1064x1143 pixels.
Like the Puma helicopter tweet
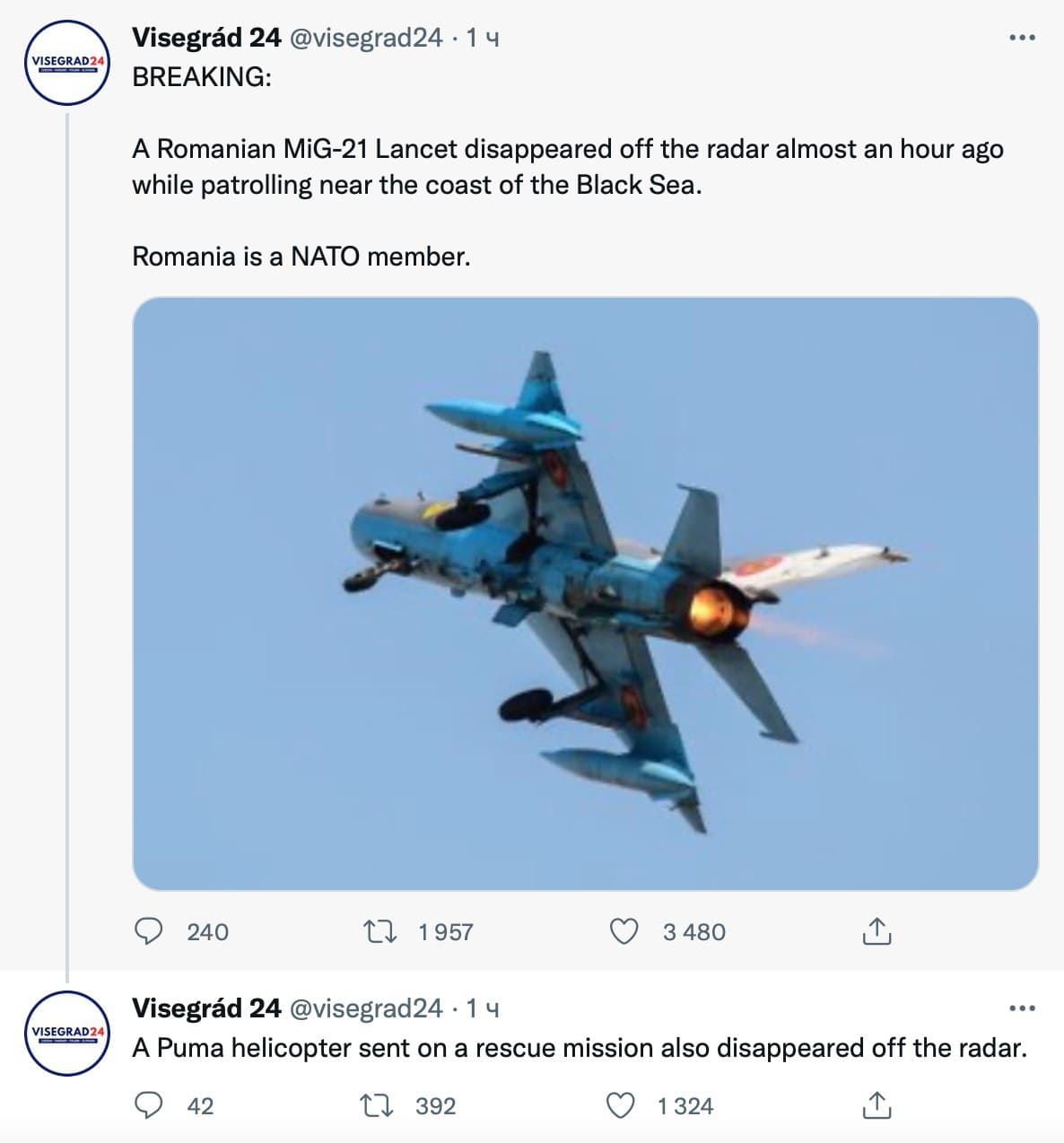pos(622,1106)
